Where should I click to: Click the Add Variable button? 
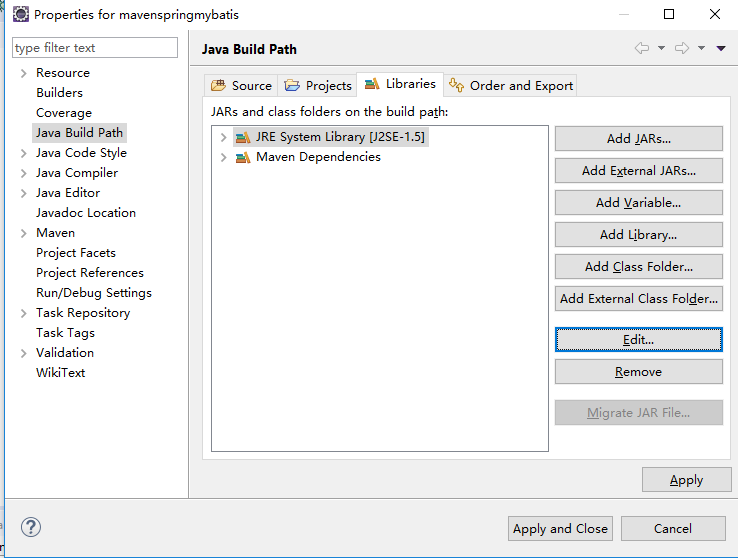(x=639, y=202)
